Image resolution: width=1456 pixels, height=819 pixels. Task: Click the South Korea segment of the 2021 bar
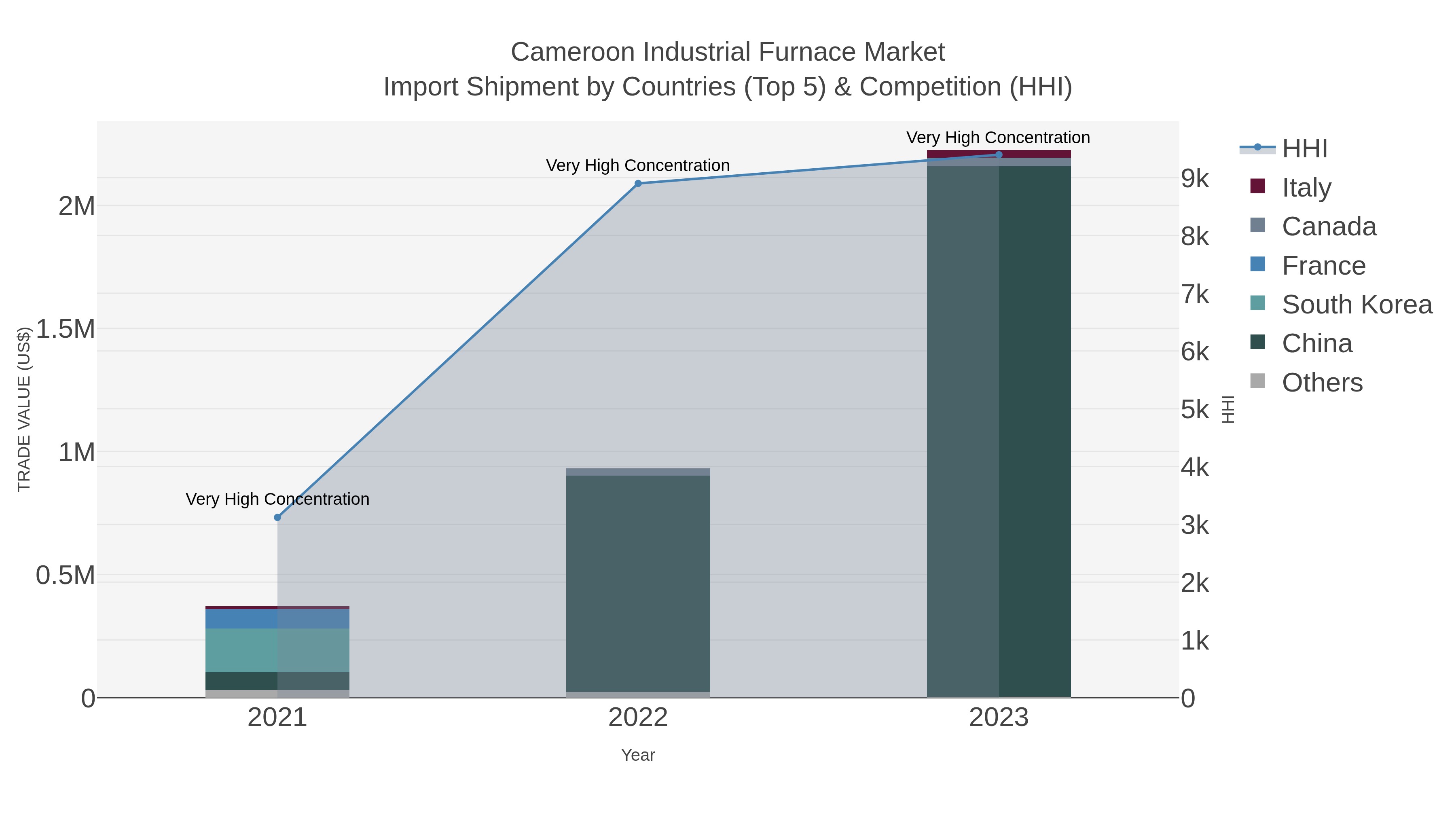(x=277, y=650)
